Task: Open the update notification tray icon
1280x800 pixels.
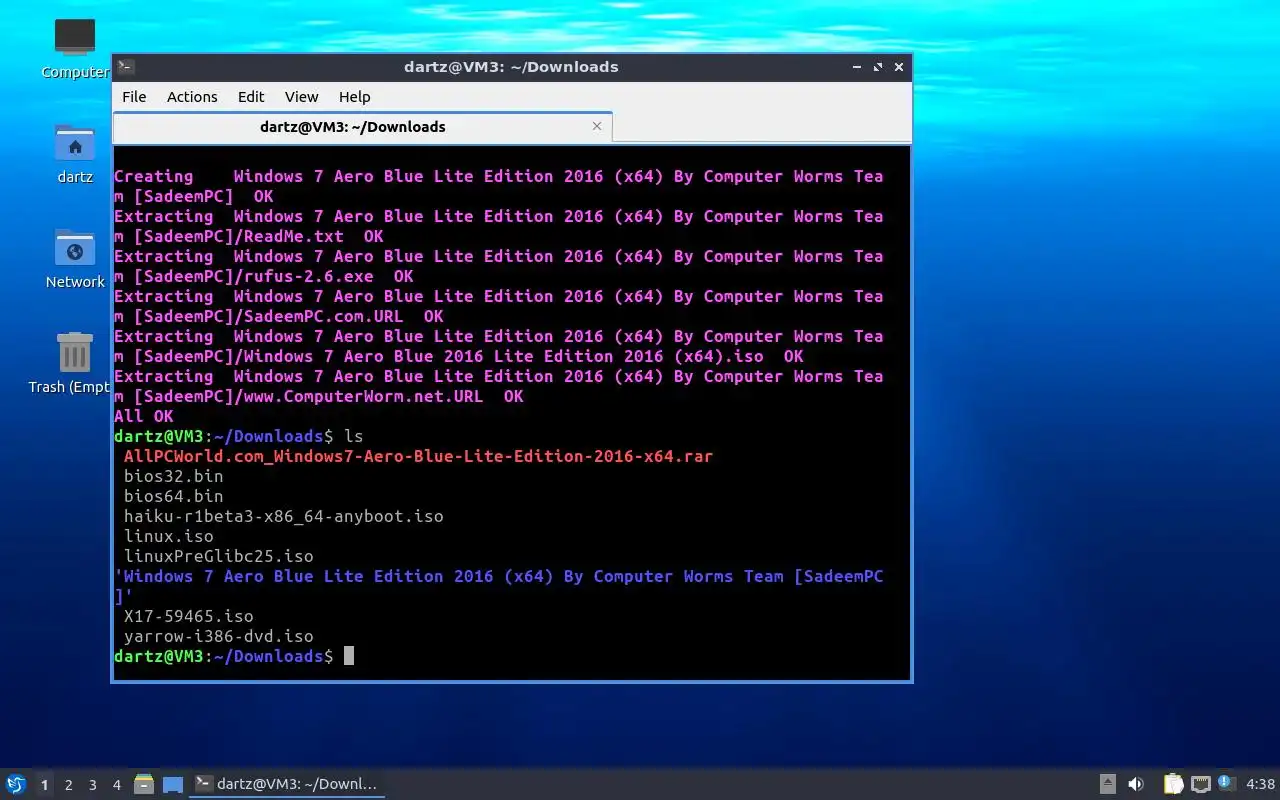Action: pos(1226,783)
